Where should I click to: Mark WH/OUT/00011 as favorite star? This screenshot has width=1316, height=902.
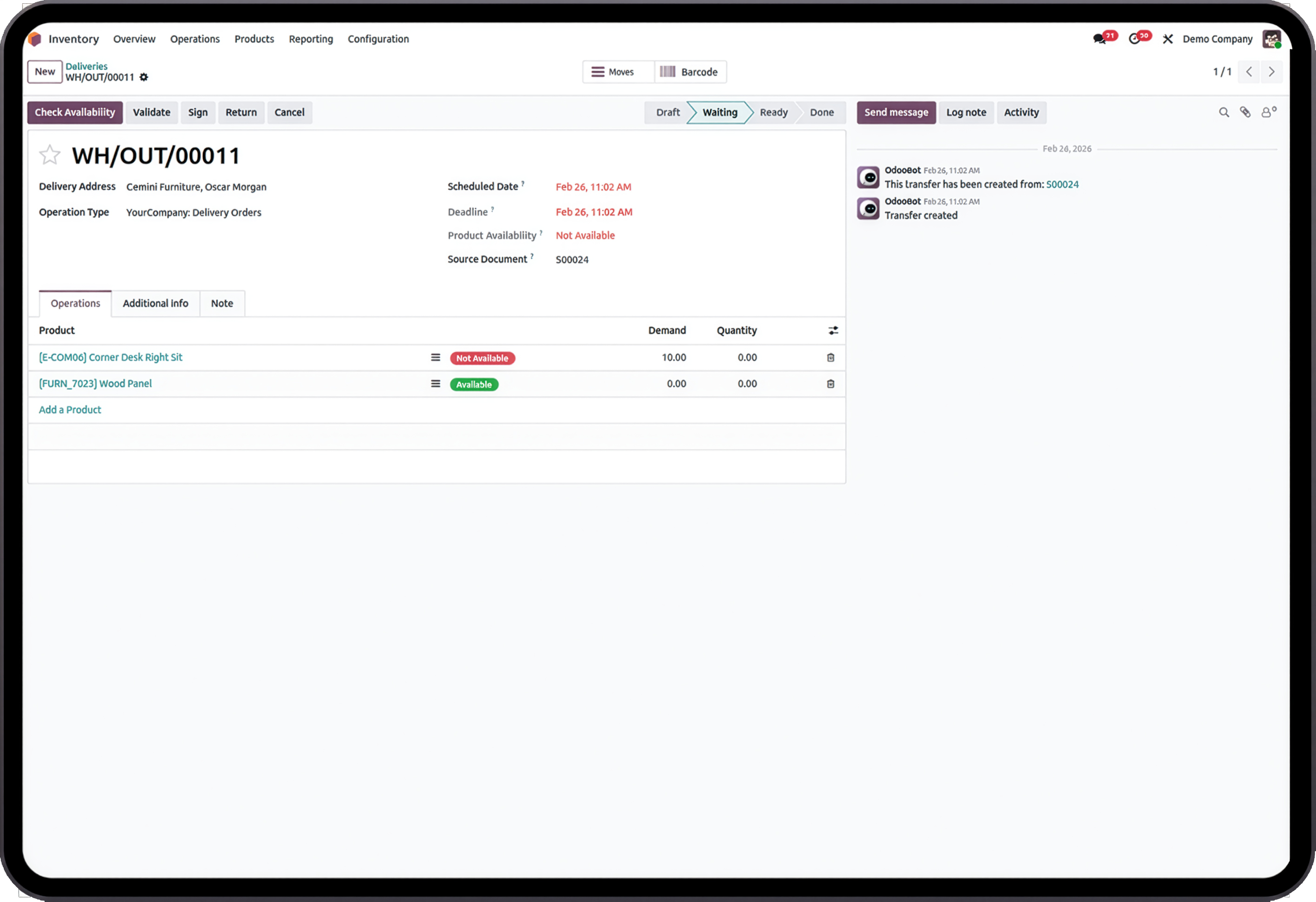(50, 155)
